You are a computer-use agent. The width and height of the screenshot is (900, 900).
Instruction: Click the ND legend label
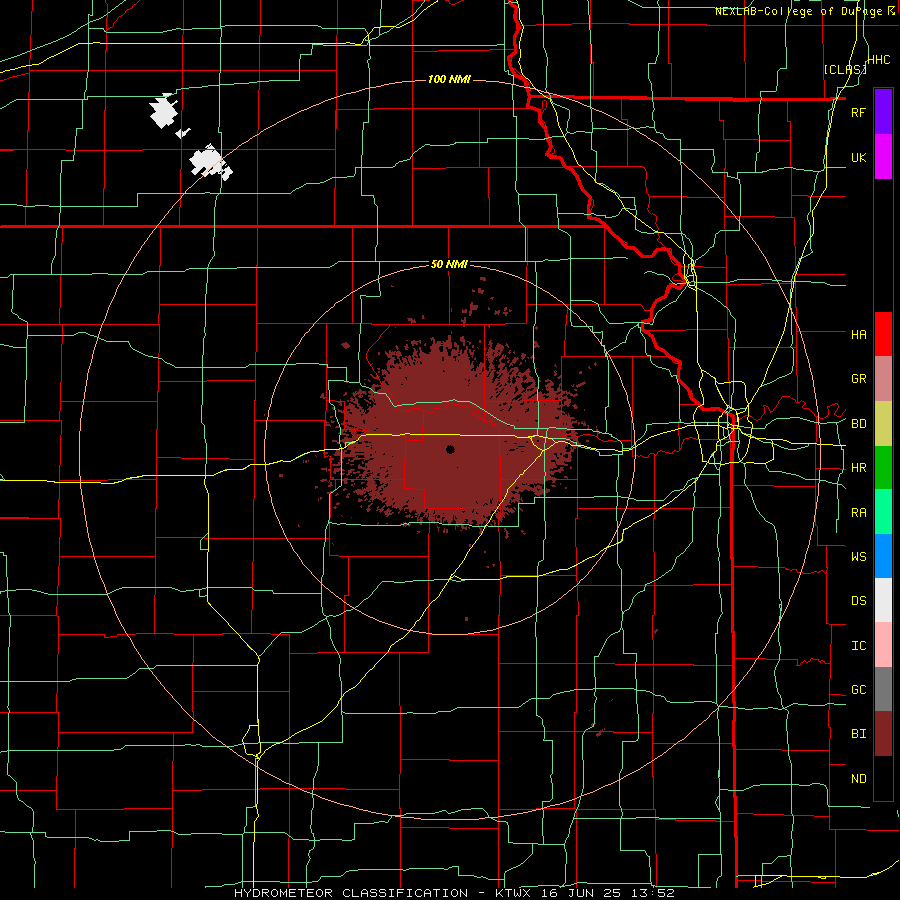tap(858, 779)
